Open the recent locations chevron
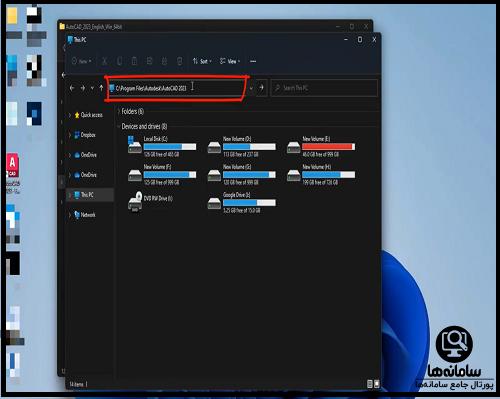Viewport: 500px width, 399px height. point(92,88)
